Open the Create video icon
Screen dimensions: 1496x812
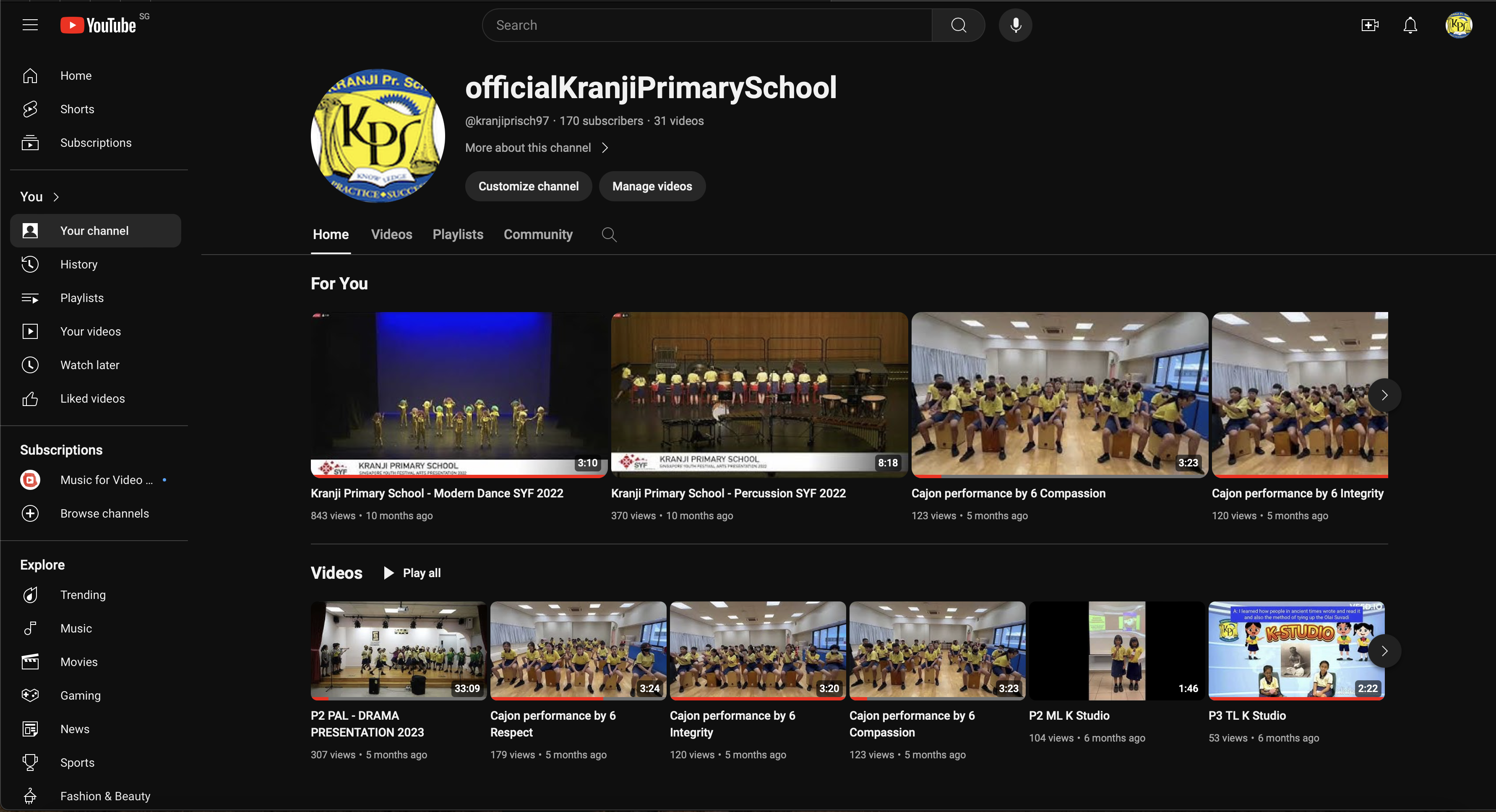pos(1370,25)
